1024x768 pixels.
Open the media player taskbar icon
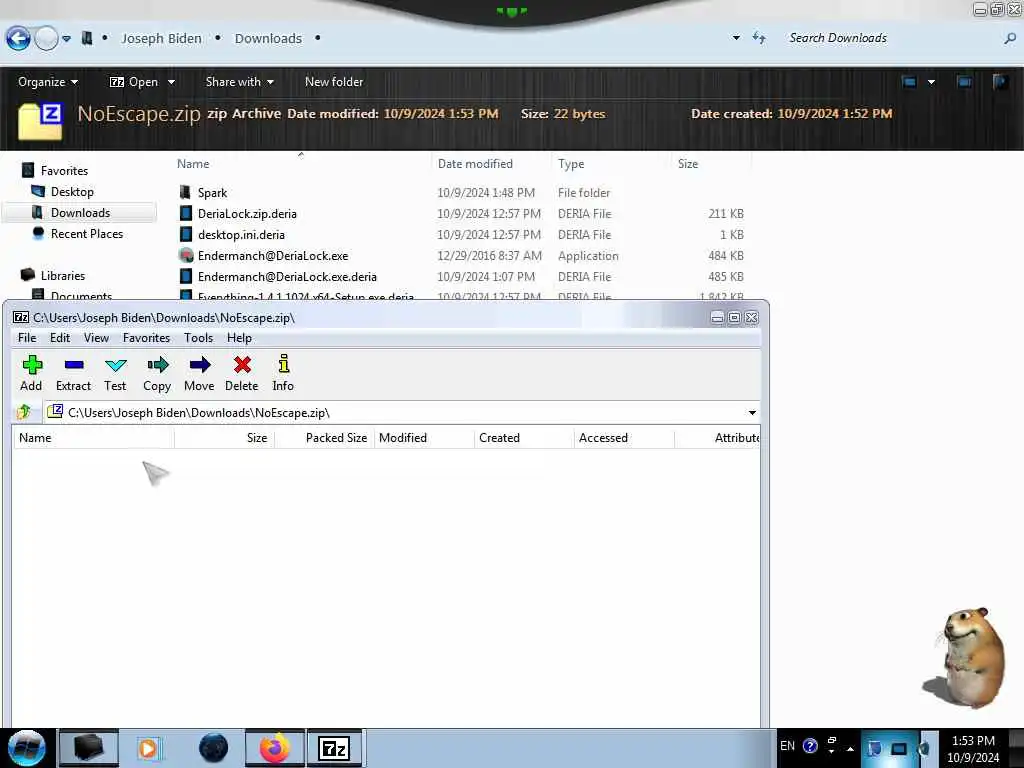148,748
